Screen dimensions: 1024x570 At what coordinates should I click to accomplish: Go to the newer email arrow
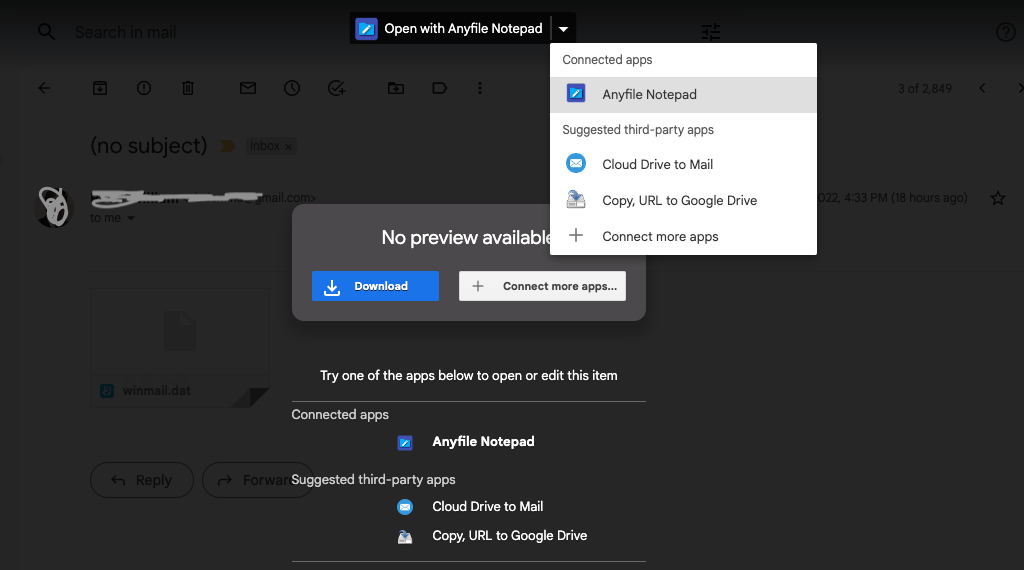click(982, 88)
